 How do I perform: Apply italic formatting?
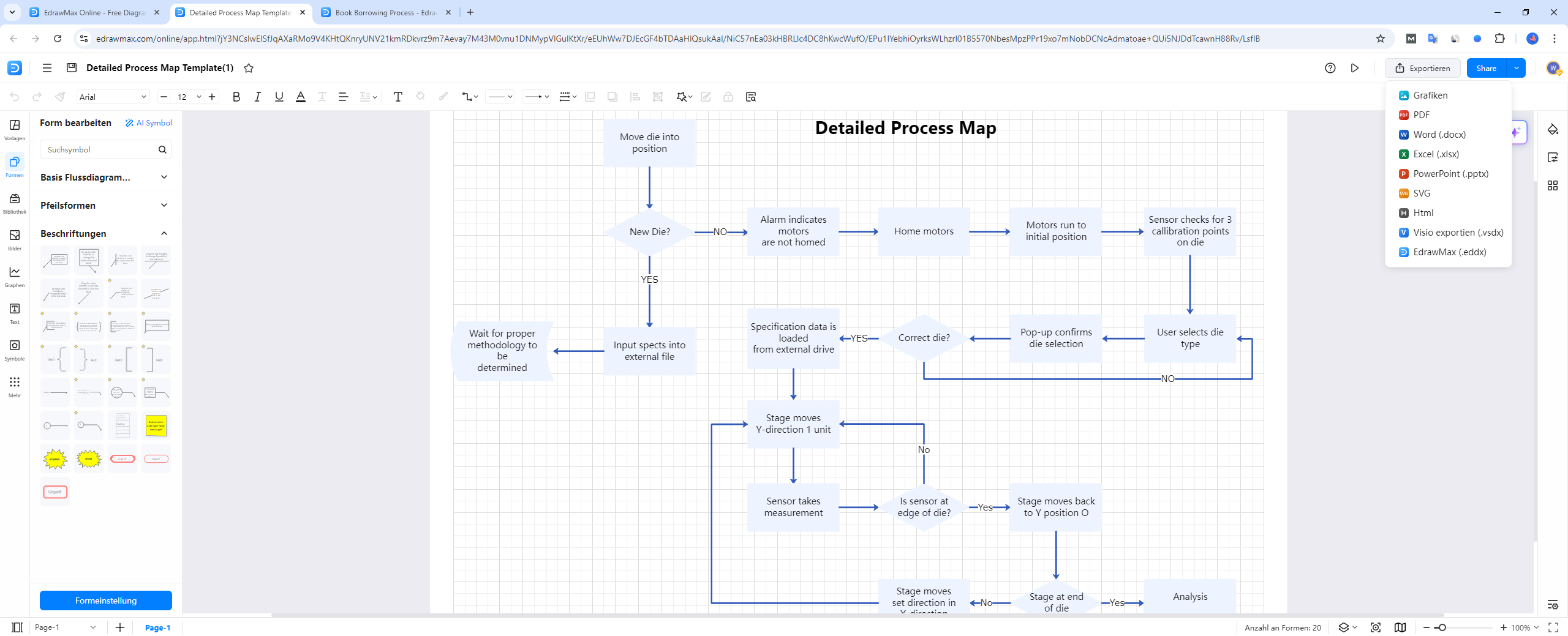257,97
